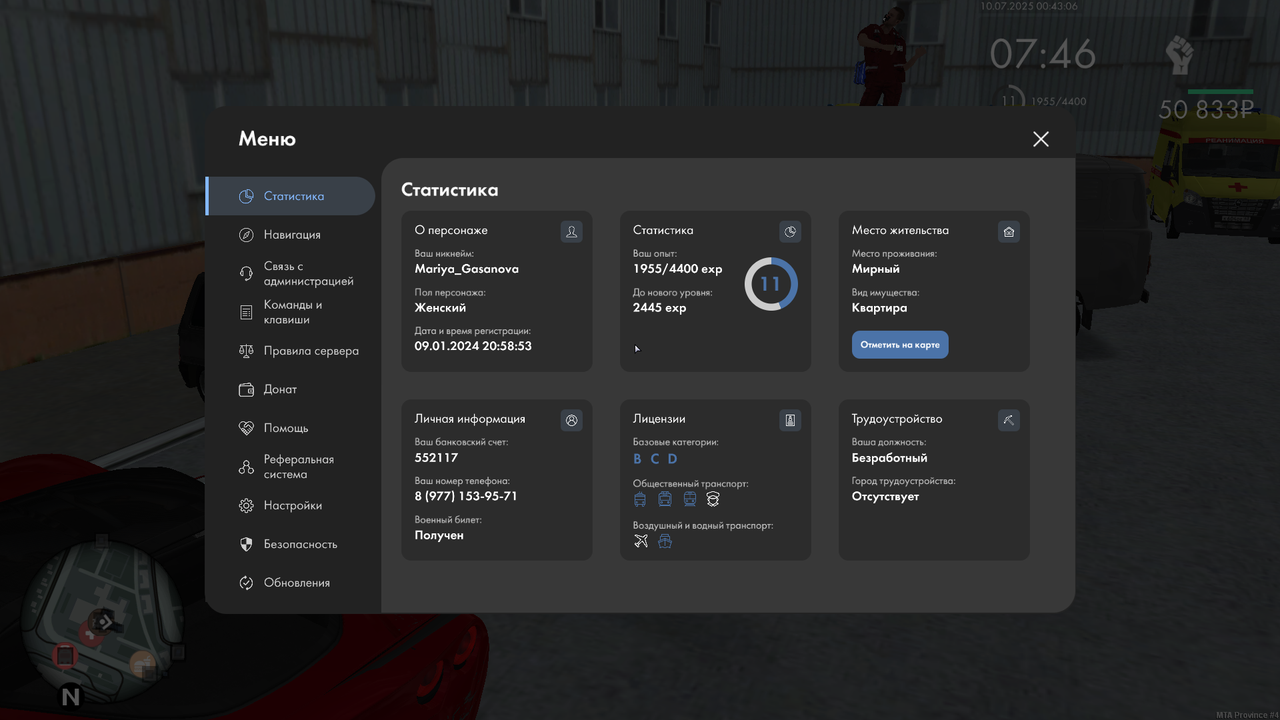Click the category C license letter
Image resolution: width=1280 pixels, height=720 pixels.
pos(655,459)
